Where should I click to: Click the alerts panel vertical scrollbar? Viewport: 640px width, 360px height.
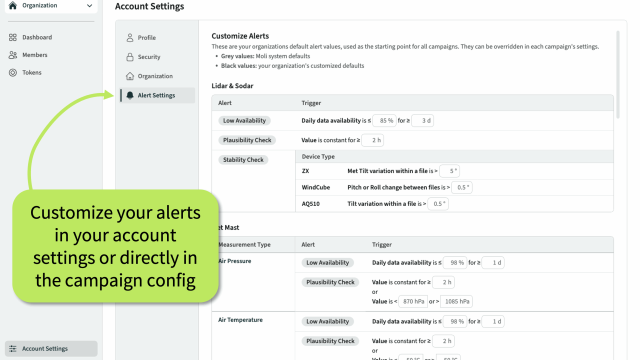click(618, 75)
